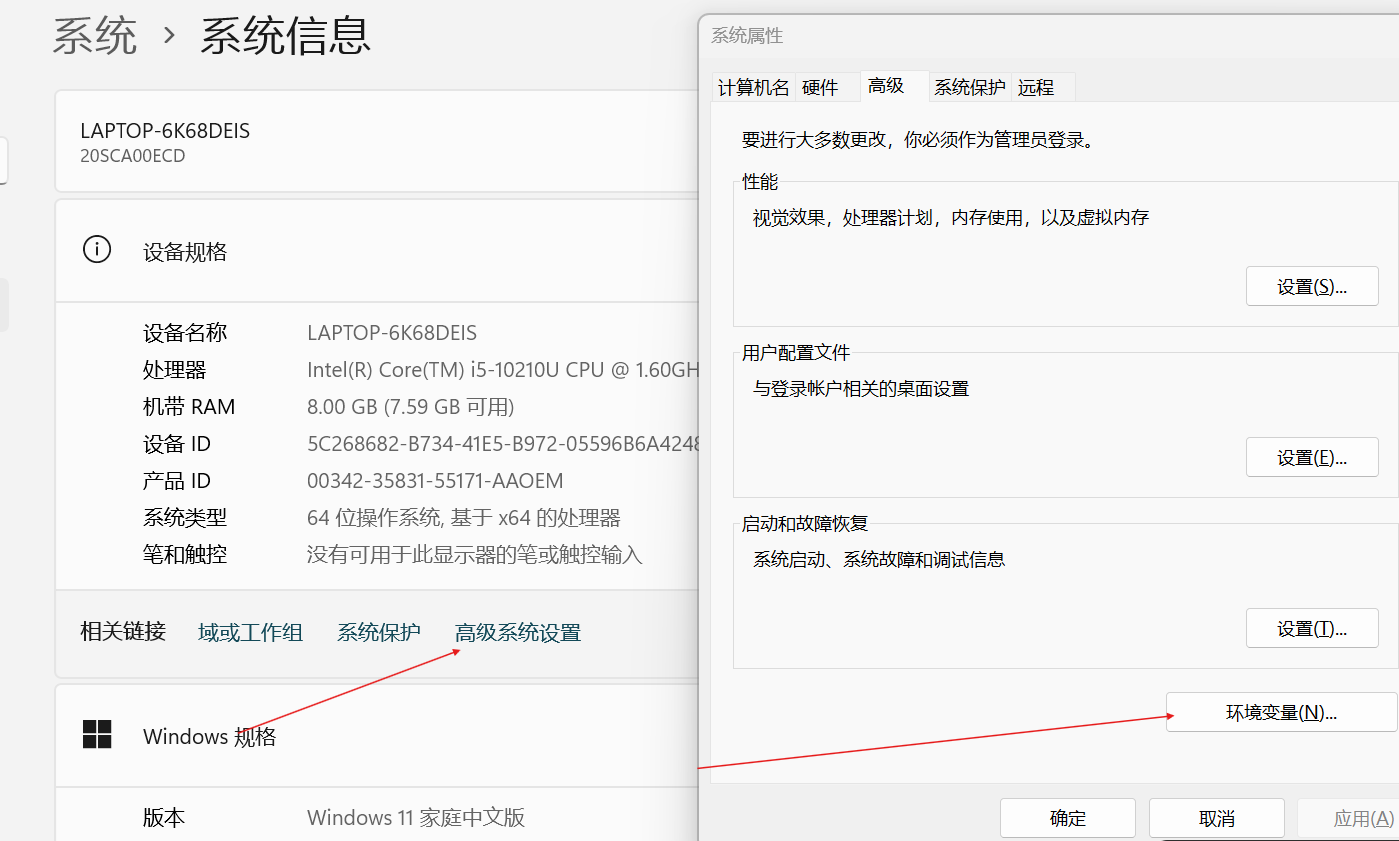Open user profiles 设置(E)... button

tap(1311, 458)
